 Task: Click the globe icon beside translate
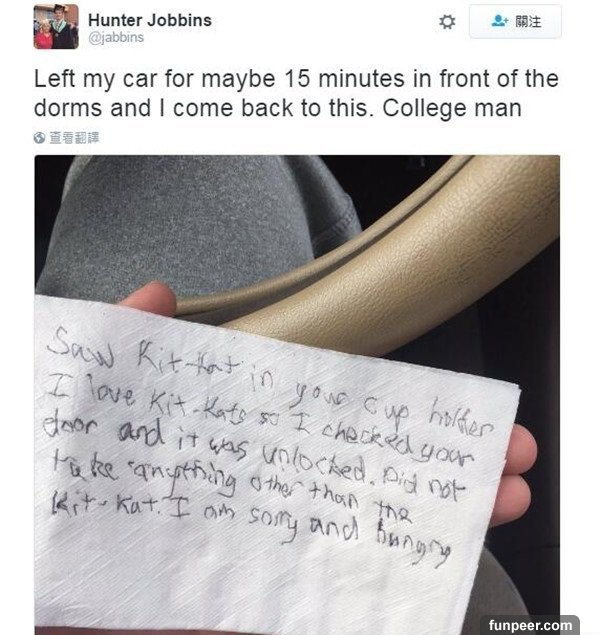pyautogui.click(x=39, y=138)
